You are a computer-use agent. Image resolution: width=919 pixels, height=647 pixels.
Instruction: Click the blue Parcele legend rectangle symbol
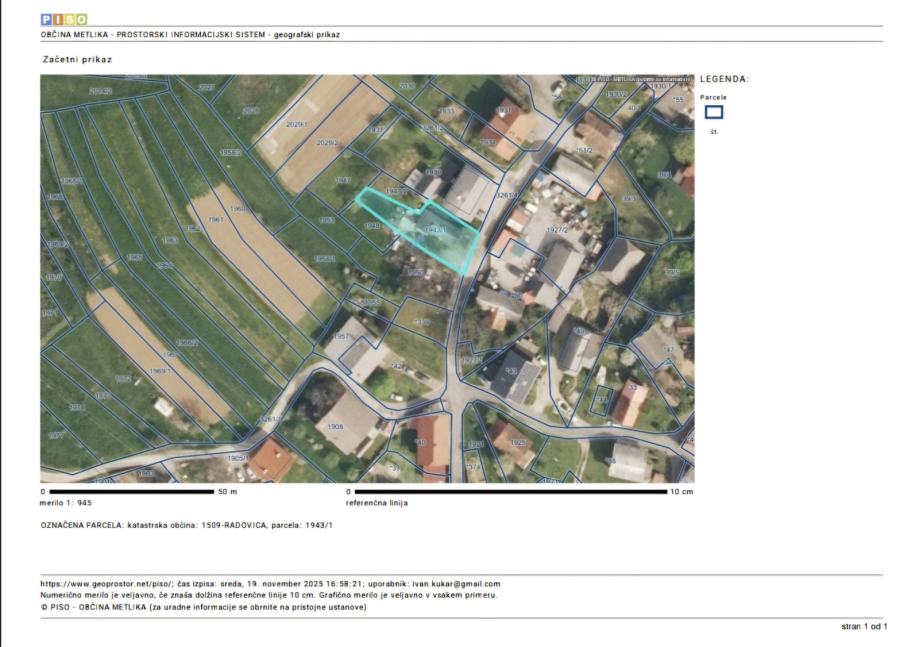[x=713, y=113]
